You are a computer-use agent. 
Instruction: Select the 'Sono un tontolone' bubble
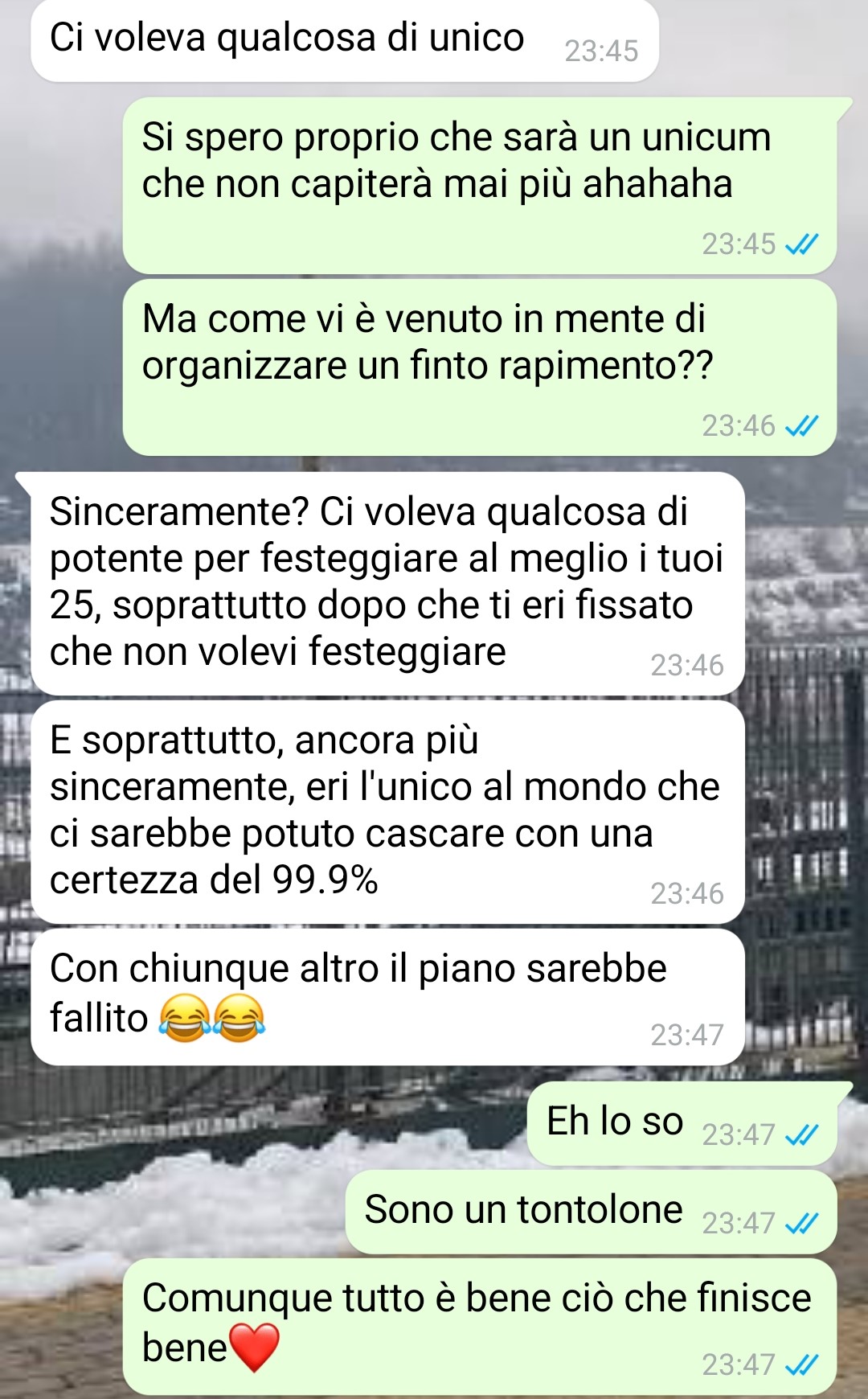coord(592,1212)
